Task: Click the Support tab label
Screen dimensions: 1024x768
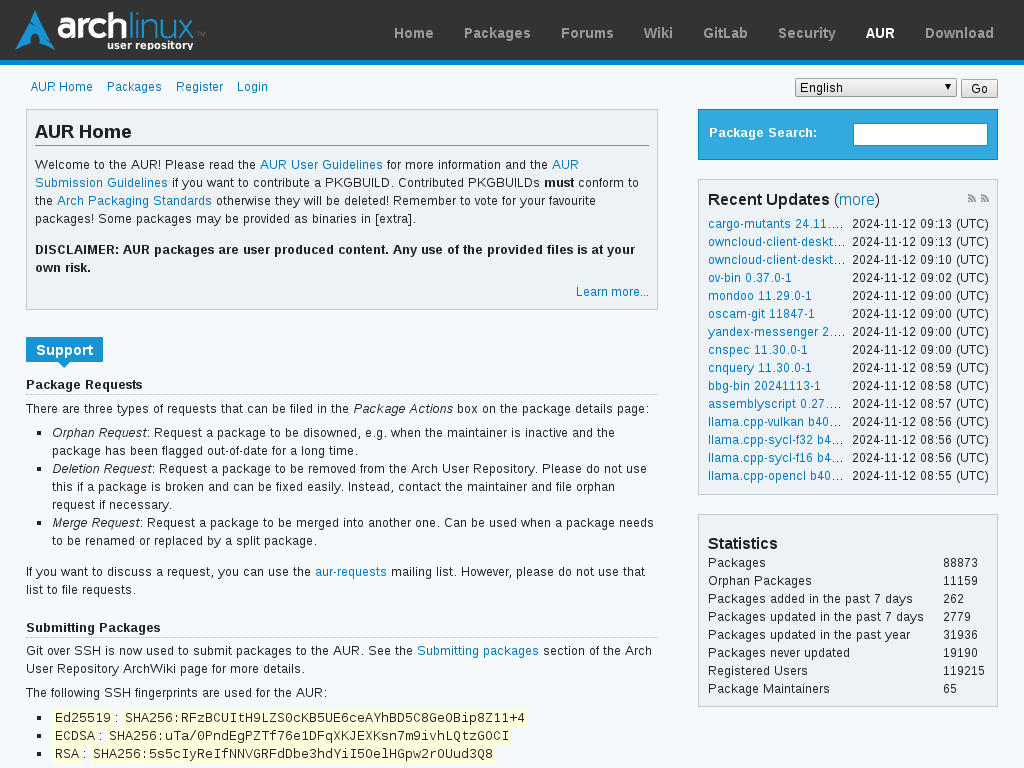Action: (x=65, y=350)
